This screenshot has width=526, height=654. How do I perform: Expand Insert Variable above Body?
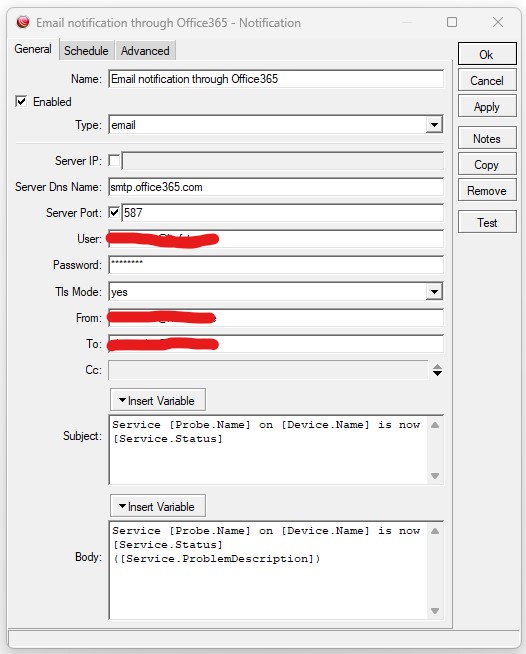pyautogui.click(x=158, y=506)
